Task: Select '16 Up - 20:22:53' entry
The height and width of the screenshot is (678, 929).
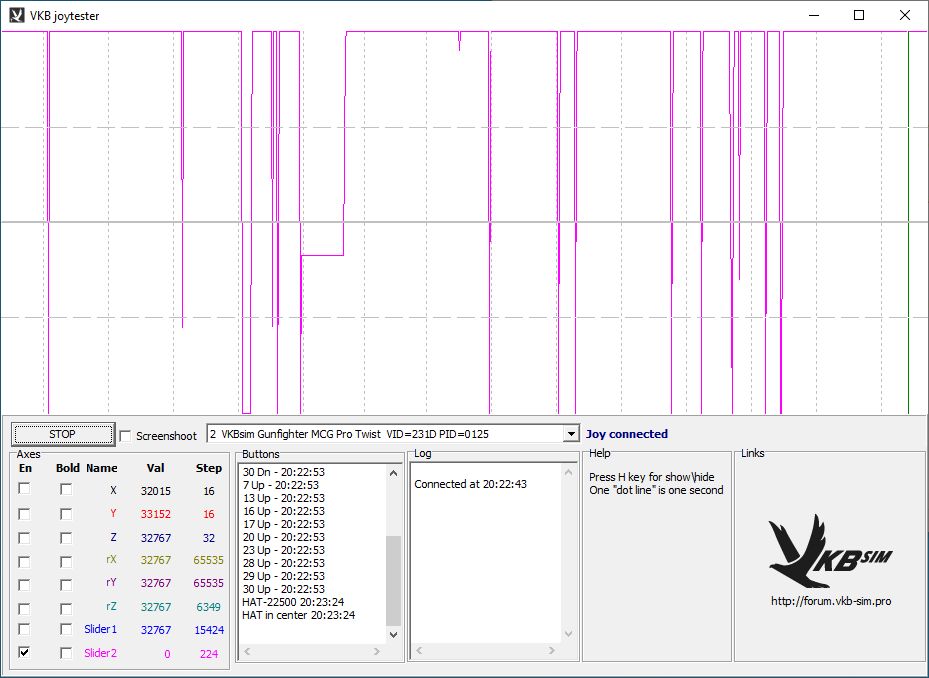Action: [x=284, y=511]
